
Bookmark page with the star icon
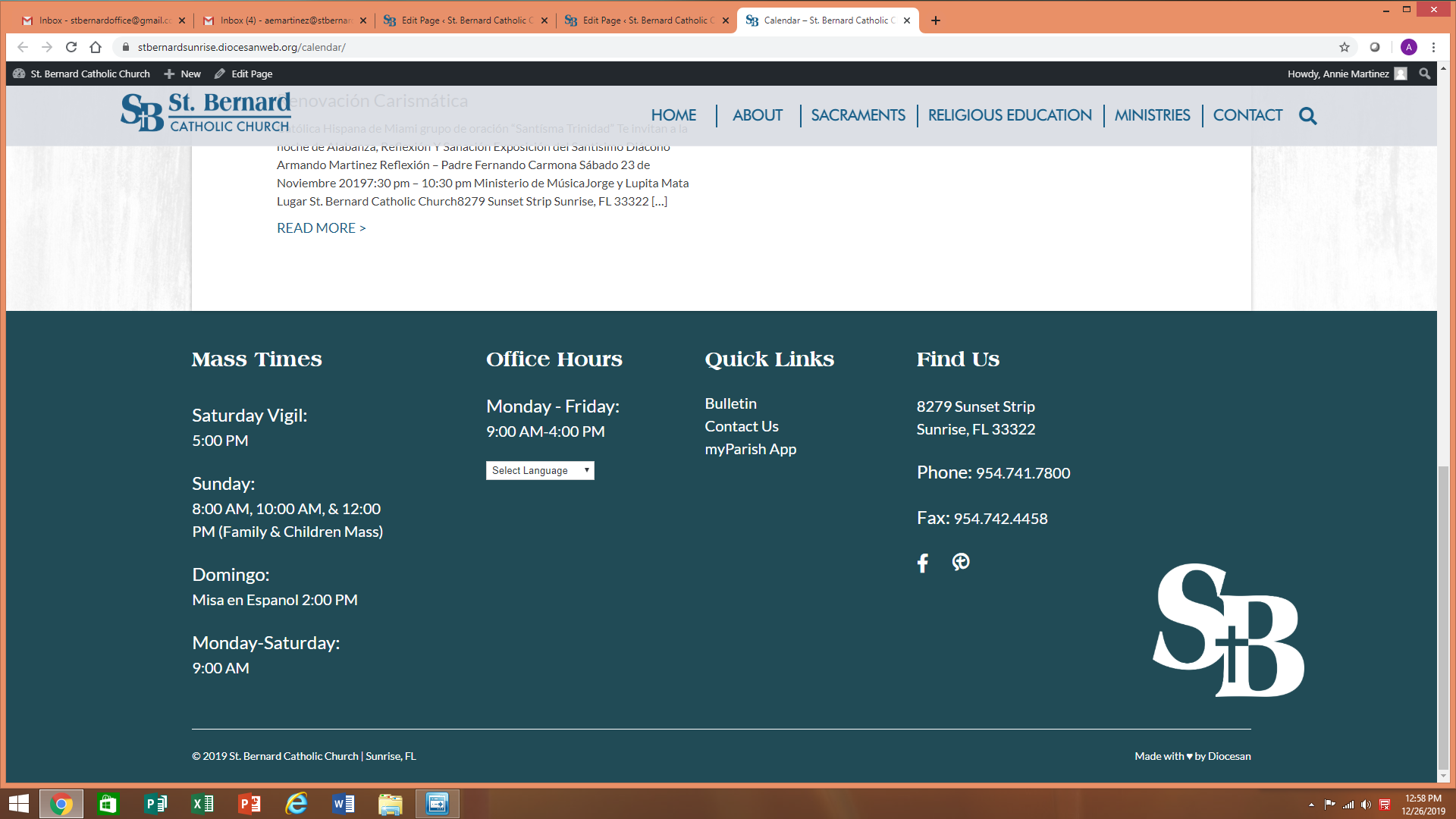tap(1345, 47)
